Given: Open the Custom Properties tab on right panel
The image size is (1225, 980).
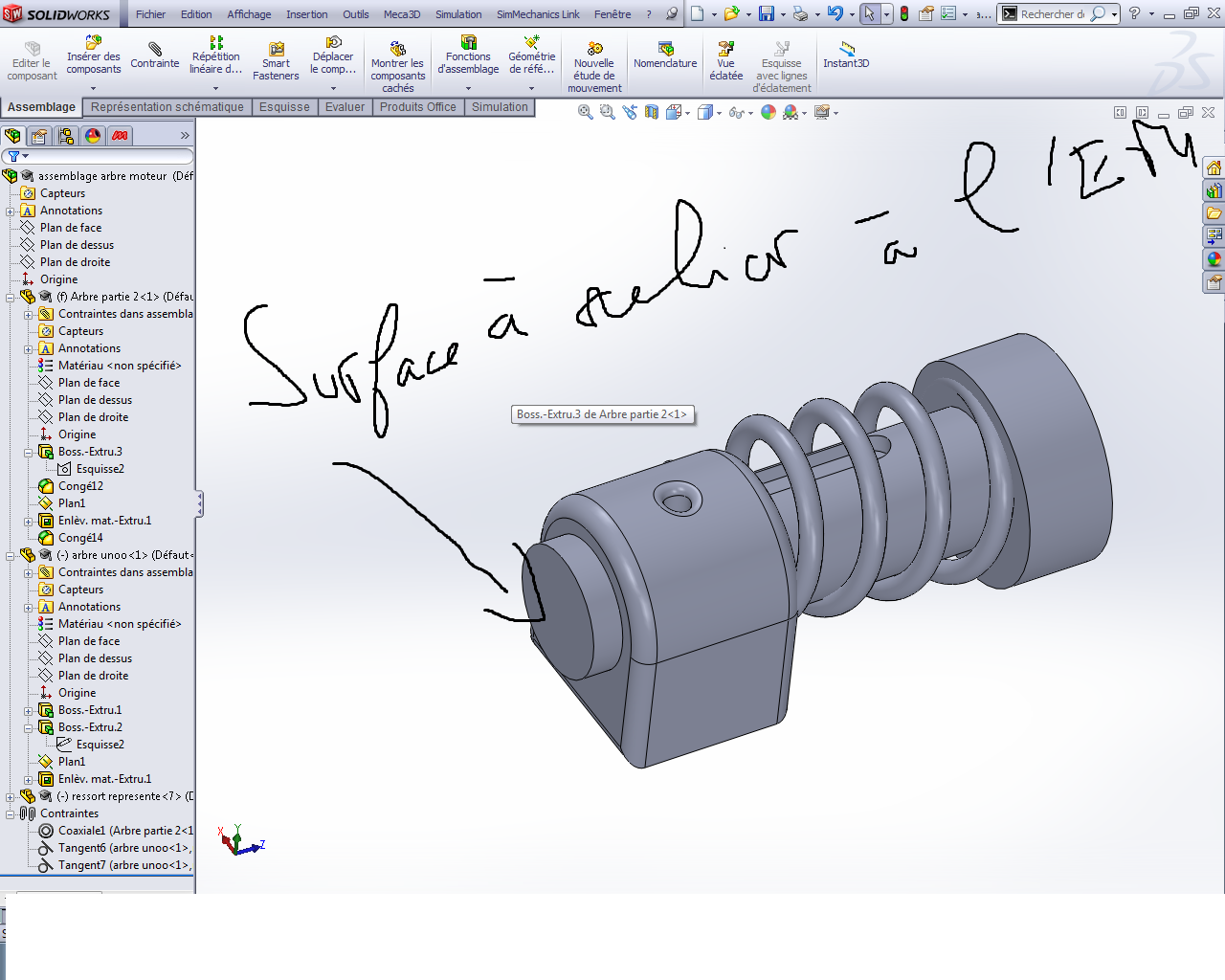Looking at the screenshot, I should point(1214,282).
